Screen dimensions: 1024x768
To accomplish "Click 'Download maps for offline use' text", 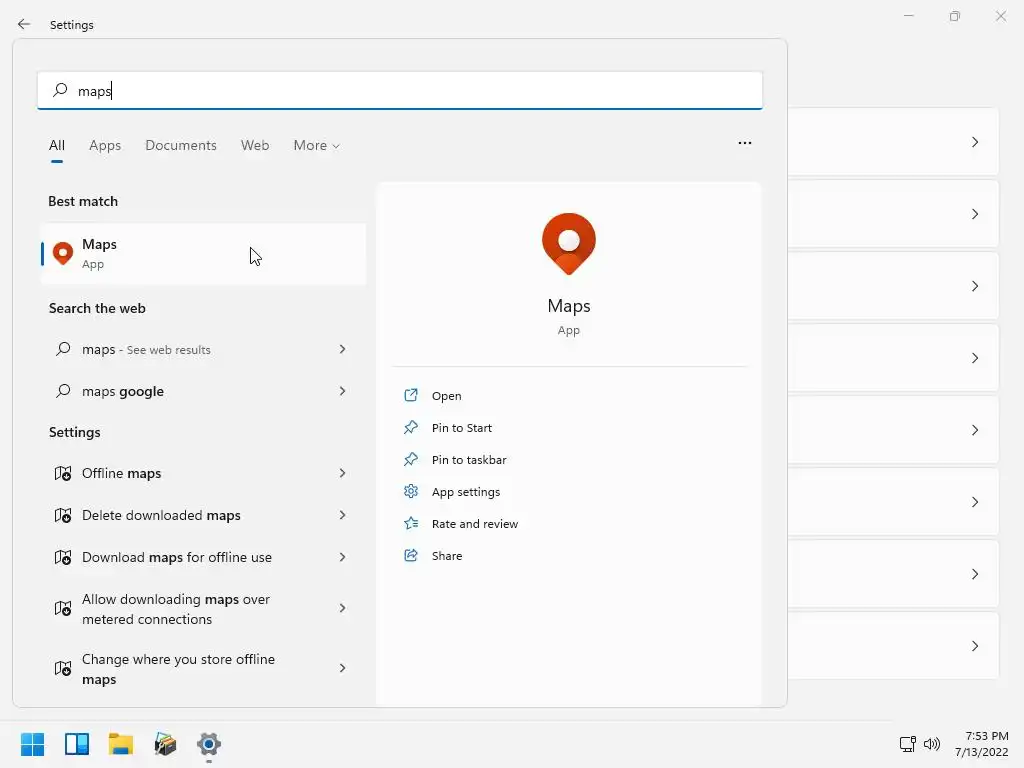I will 177,557.
